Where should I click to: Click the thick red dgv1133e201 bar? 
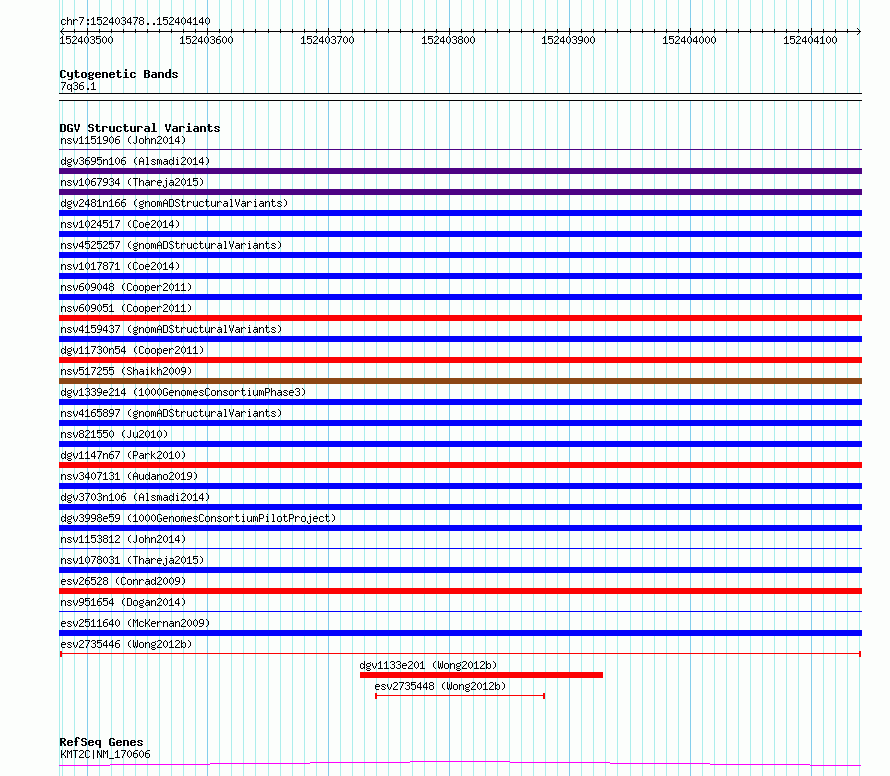click(x=481, y=675)
